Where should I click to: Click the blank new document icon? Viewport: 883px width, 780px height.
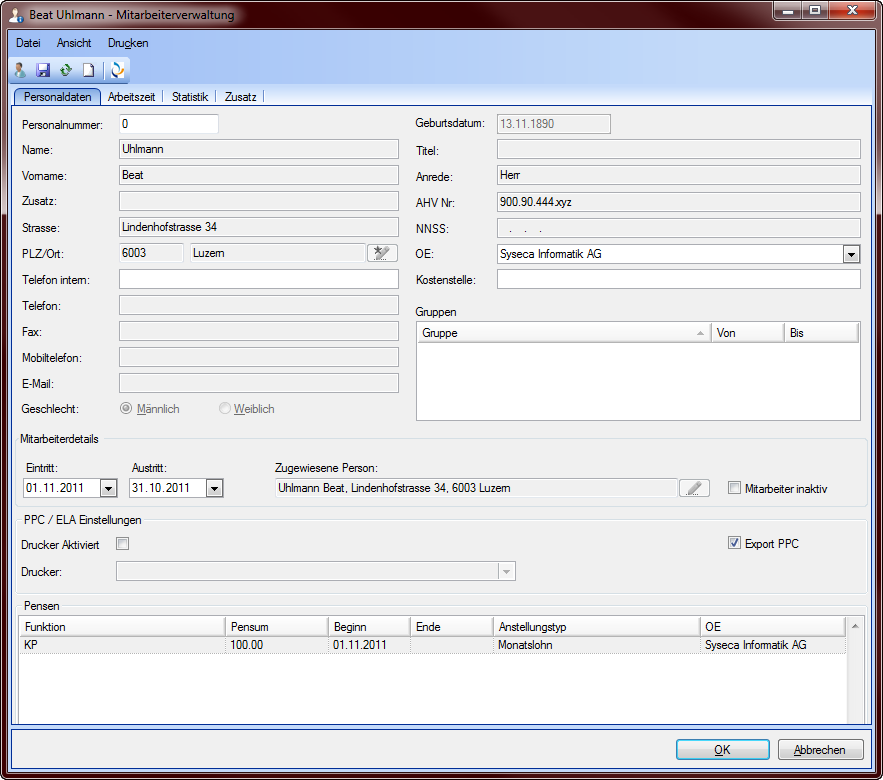(x=88, y=70)
